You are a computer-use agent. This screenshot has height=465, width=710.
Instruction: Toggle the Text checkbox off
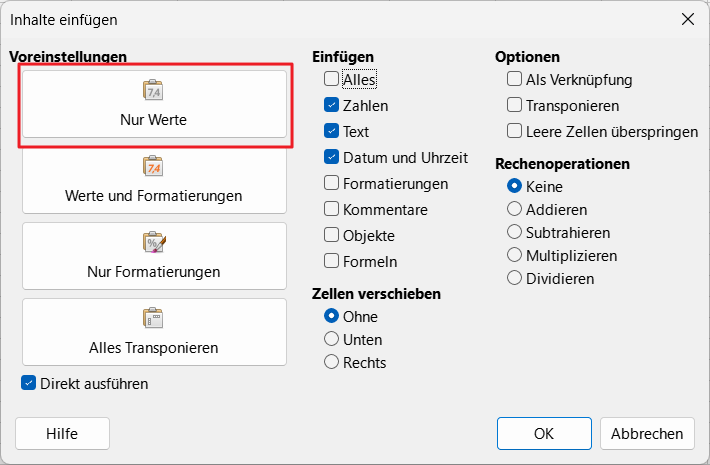331,131
